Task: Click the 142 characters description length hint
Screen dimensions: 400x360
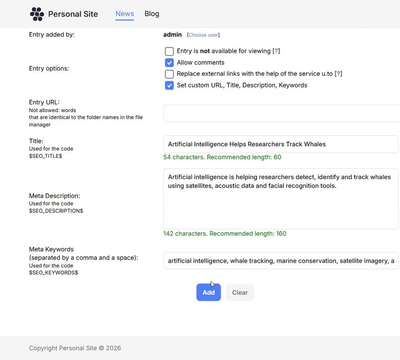Action: pos(225,233)
